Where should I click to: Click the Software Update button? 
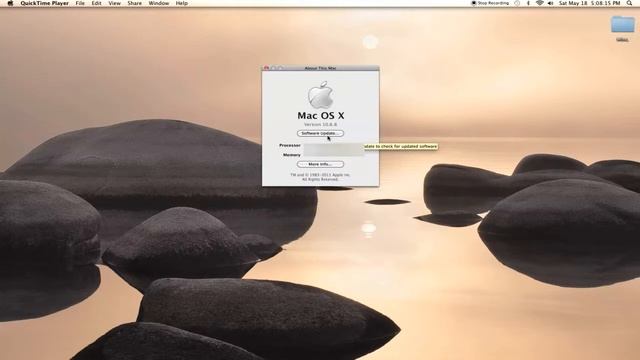(320, 133)
